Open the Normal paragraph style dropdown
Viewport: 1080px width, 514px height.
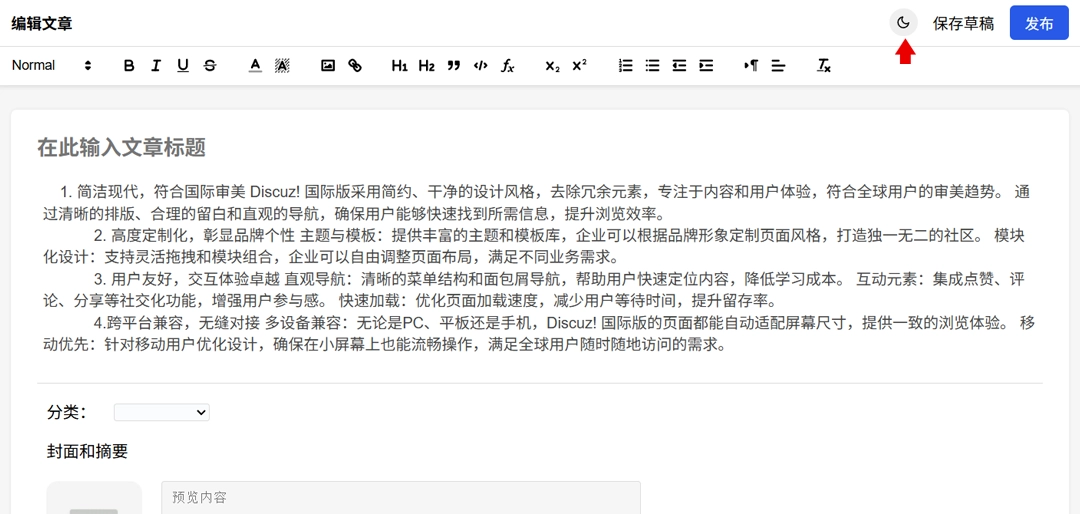click(x=52, y=65)
